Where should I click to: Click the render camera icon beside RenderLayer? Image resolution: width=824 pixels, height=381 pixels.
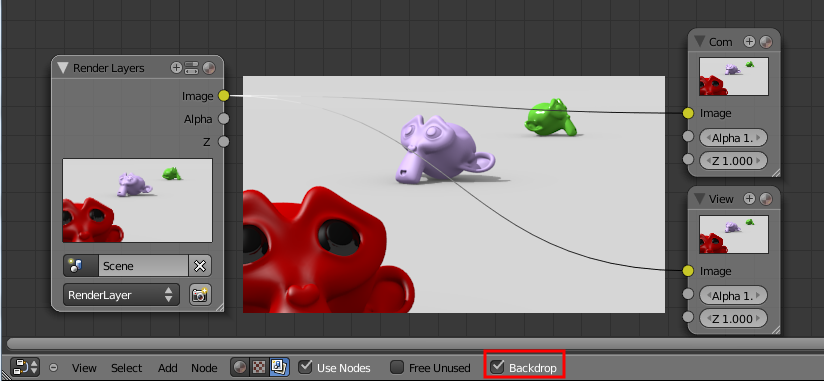[200, 295]
